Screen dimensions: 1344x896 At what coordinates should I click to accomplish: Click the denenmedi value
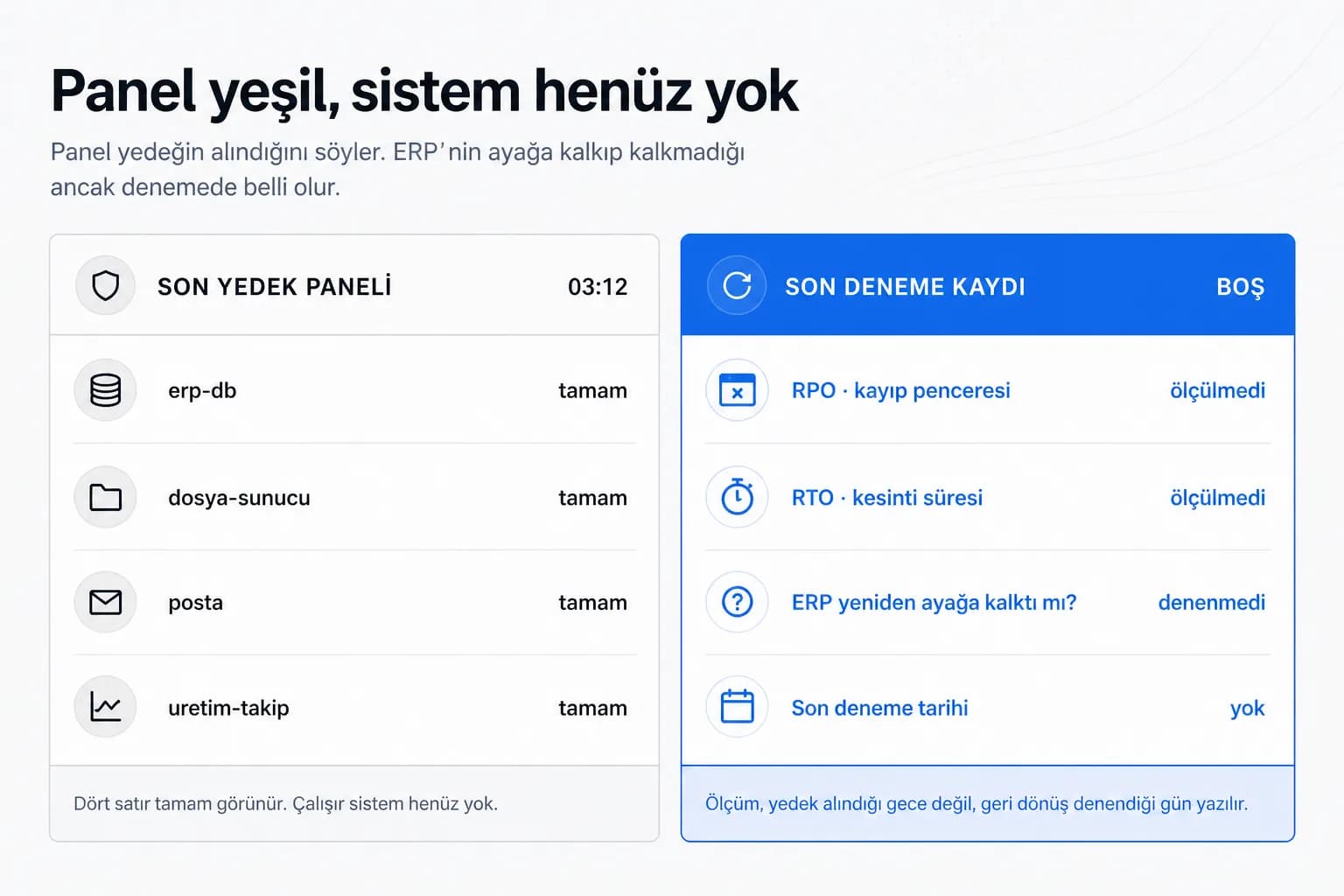pyautogui.click(x=1211, y=602)
